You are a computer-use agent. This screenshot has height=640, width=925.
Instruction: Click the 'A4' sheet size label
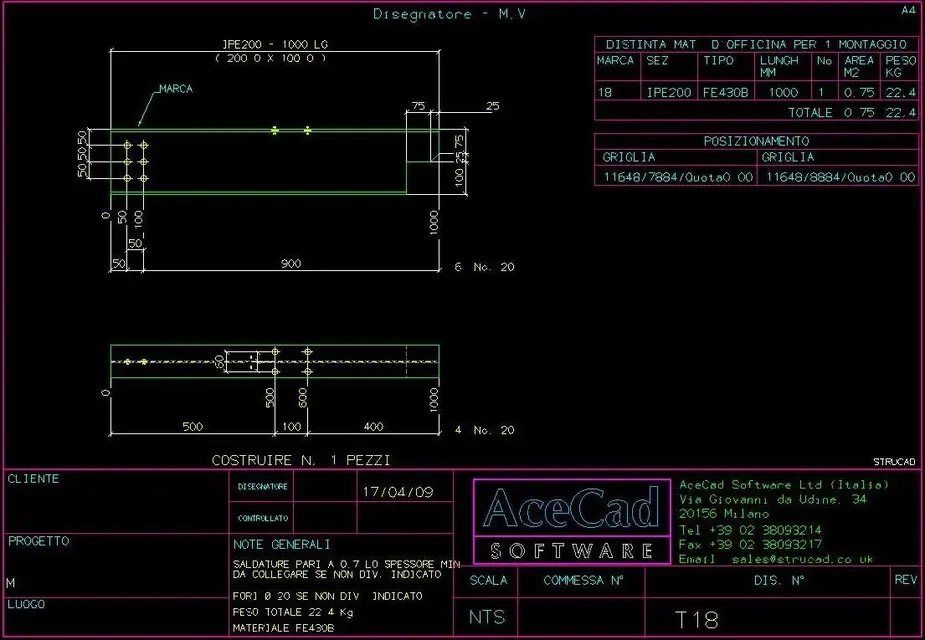click(908, 10)
